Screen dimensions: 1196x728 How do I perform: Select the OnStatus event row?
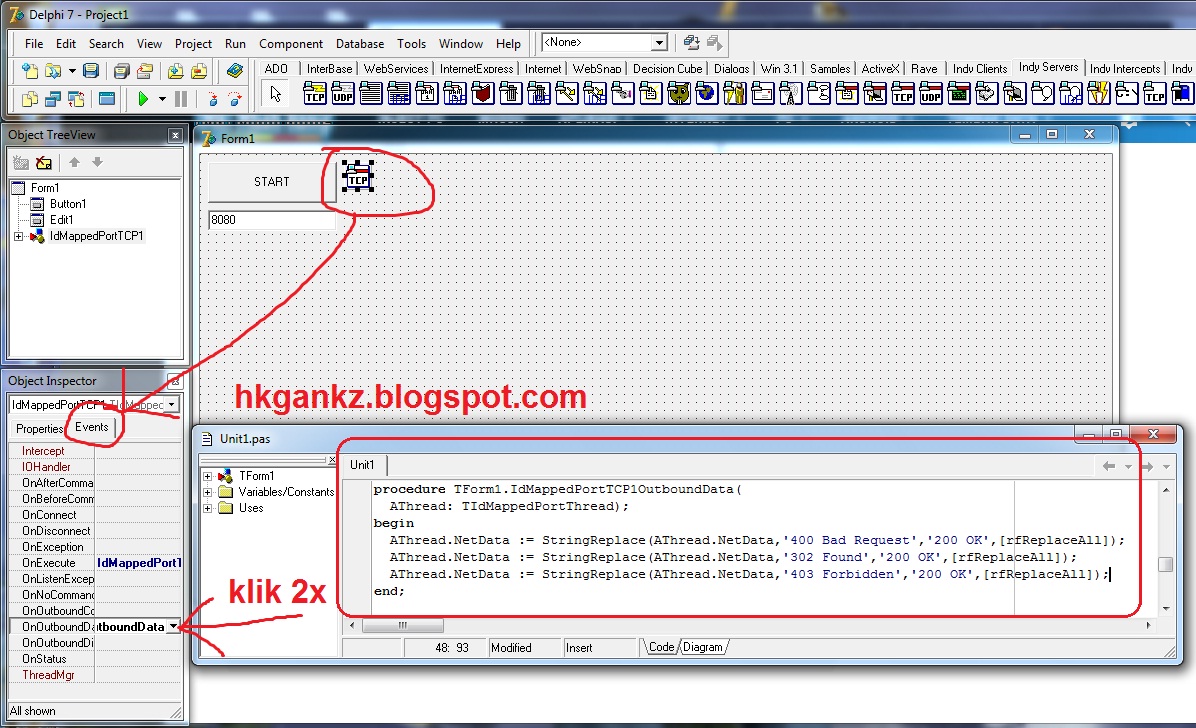pos(95,659)
